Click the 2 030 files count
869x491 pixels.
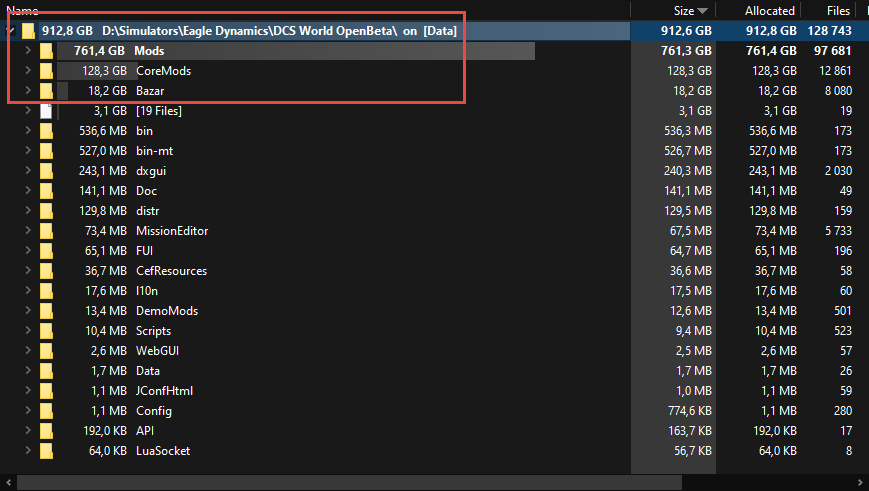839,171
